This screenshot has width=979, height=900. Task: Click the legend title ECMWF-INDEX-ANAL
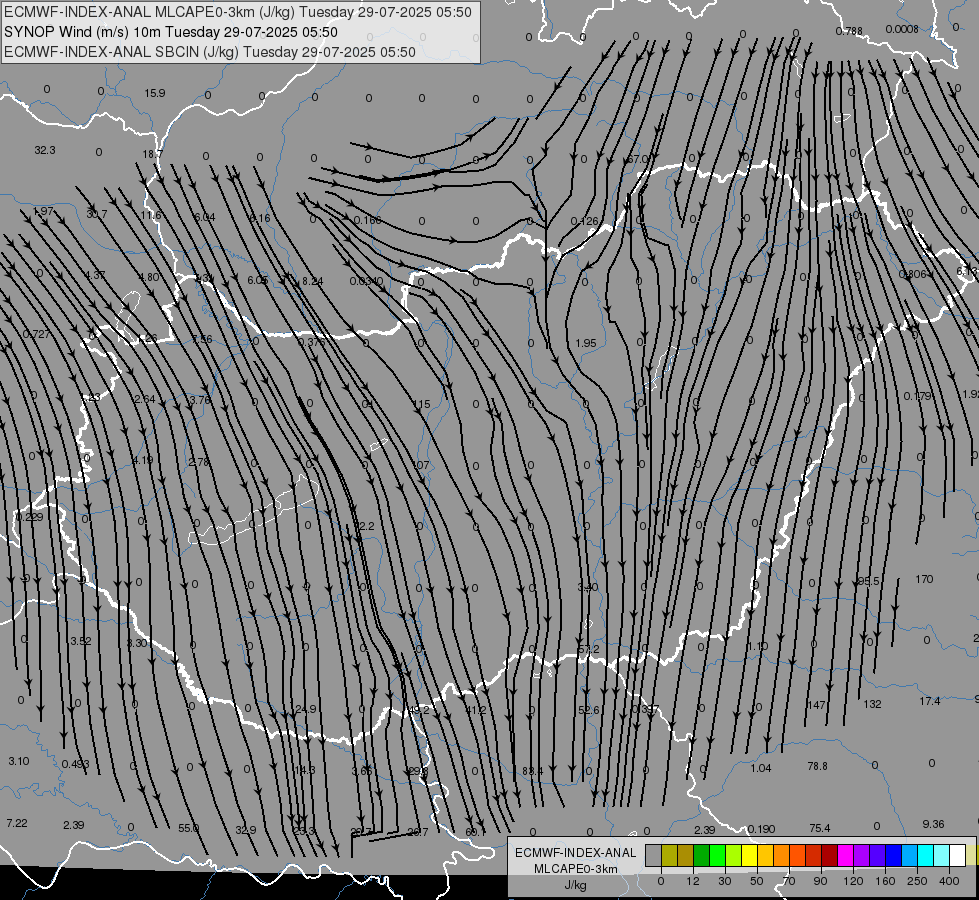coord(576,853)
